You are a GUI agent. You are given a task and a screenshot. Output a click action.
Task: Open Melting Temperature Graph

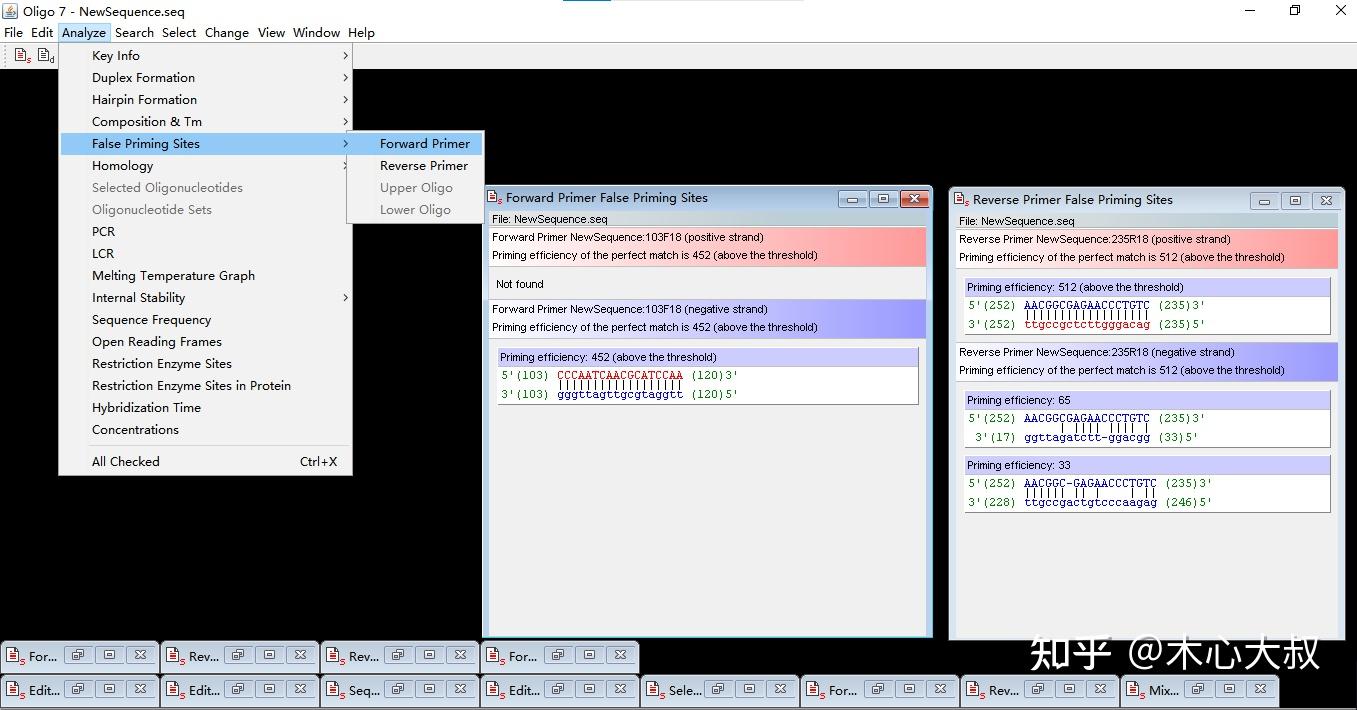point(205,276)
